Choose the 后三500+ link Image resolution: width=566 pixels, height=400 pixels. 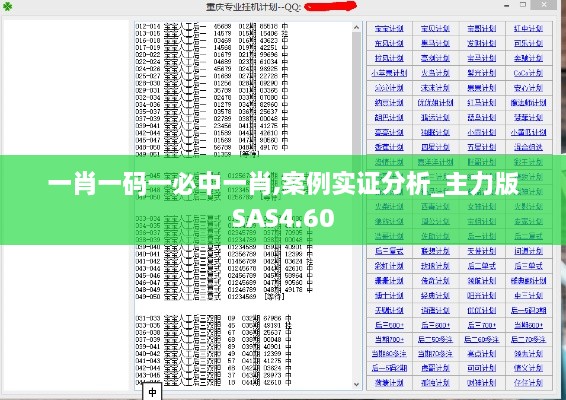(x=389, y=325)
